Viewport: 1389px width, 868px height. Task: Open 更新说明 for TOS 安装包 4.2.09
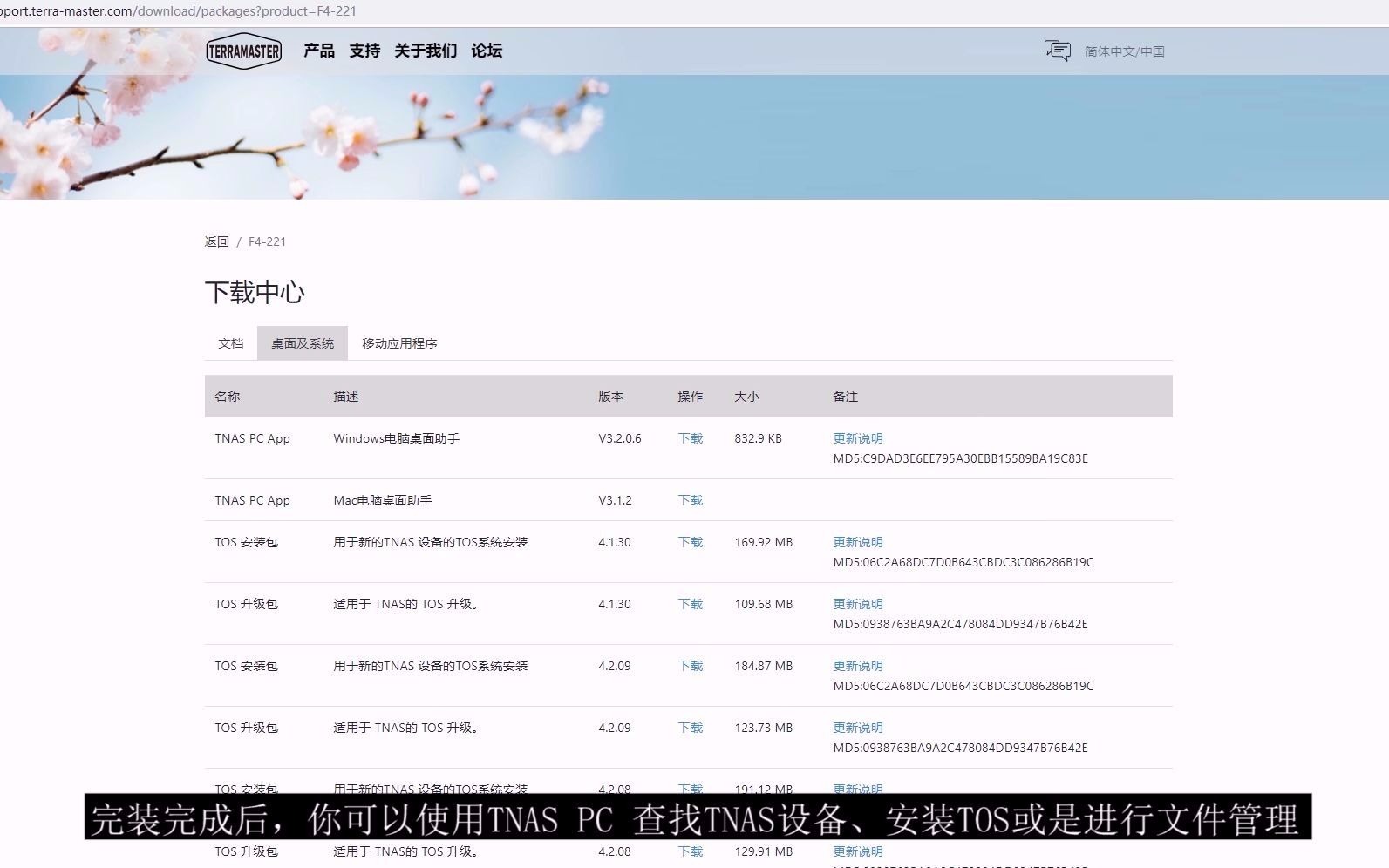pos(858,666)
